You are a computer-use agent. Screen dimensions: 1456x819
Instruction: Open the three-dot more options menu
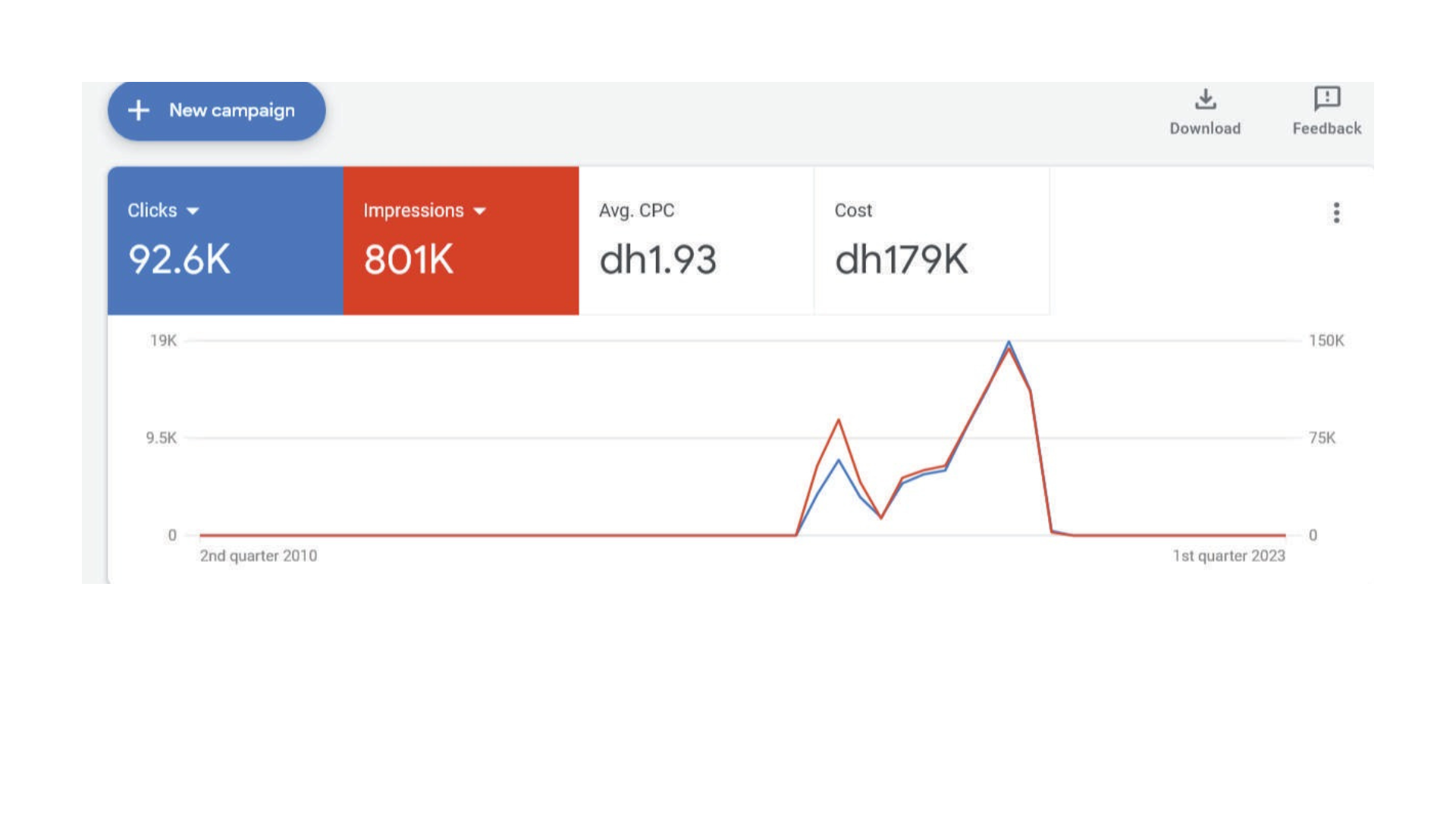click(1336, 212)
